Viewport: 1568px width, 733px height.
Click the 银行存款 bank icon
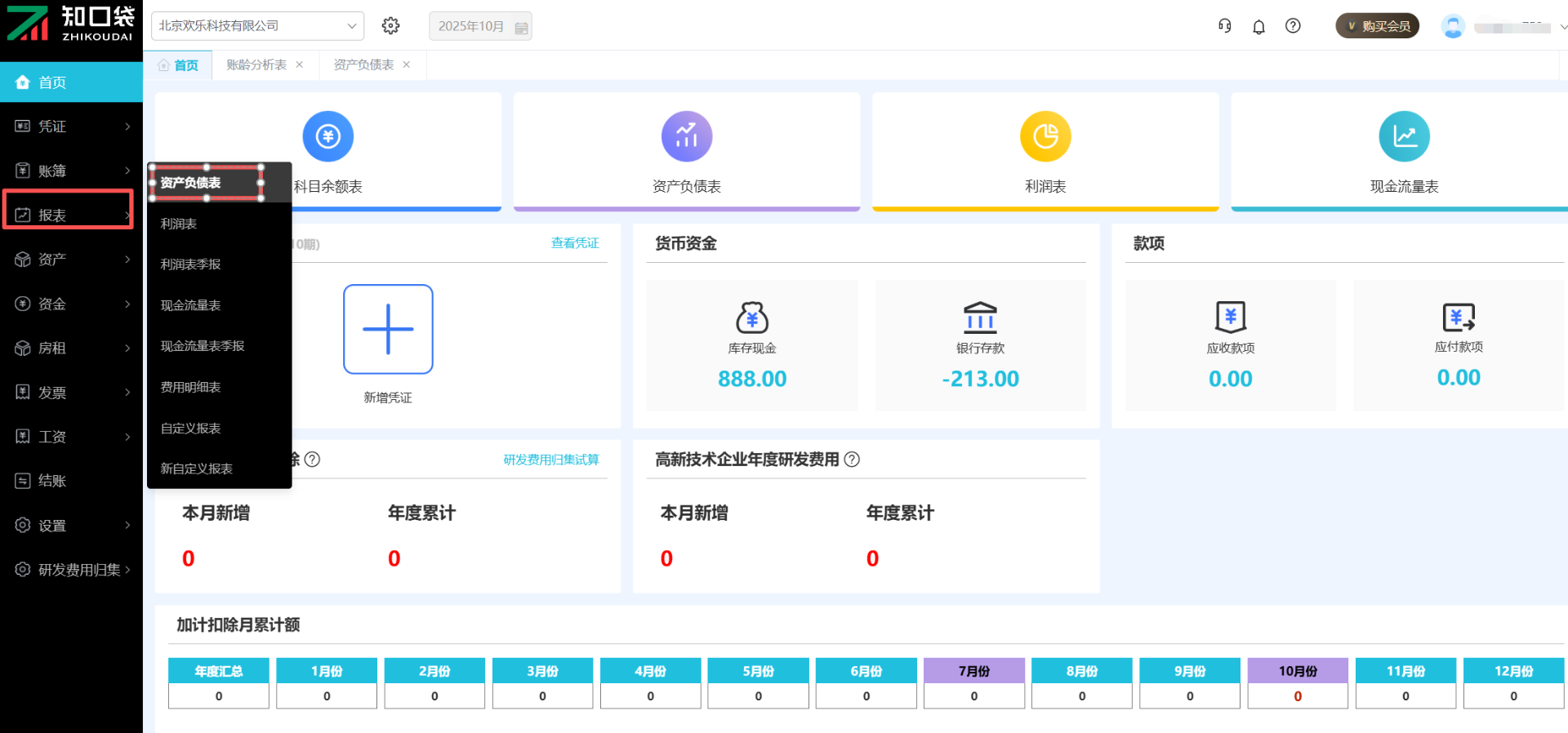980,318
